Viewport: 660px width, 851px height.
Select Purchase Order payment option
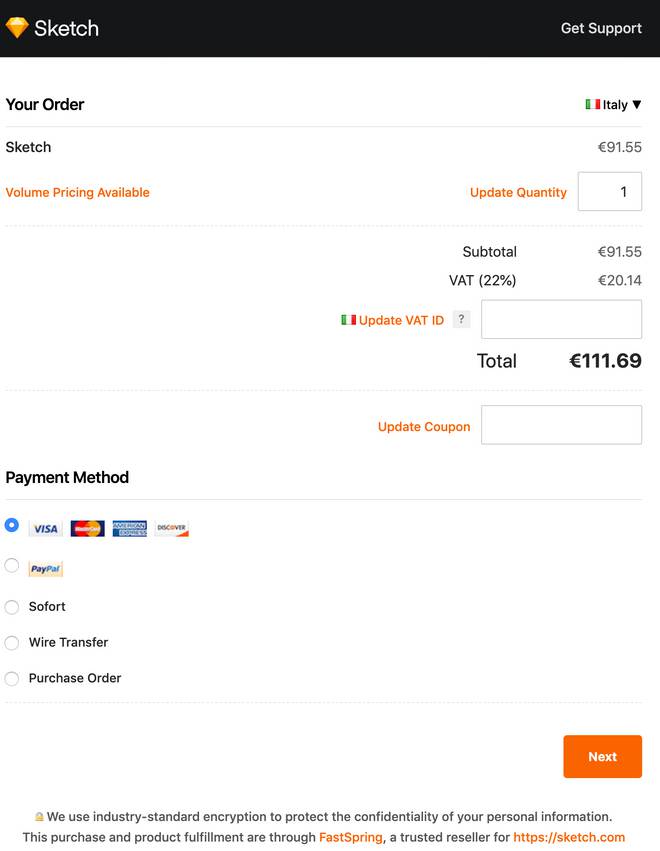click(x=12, y=679)
